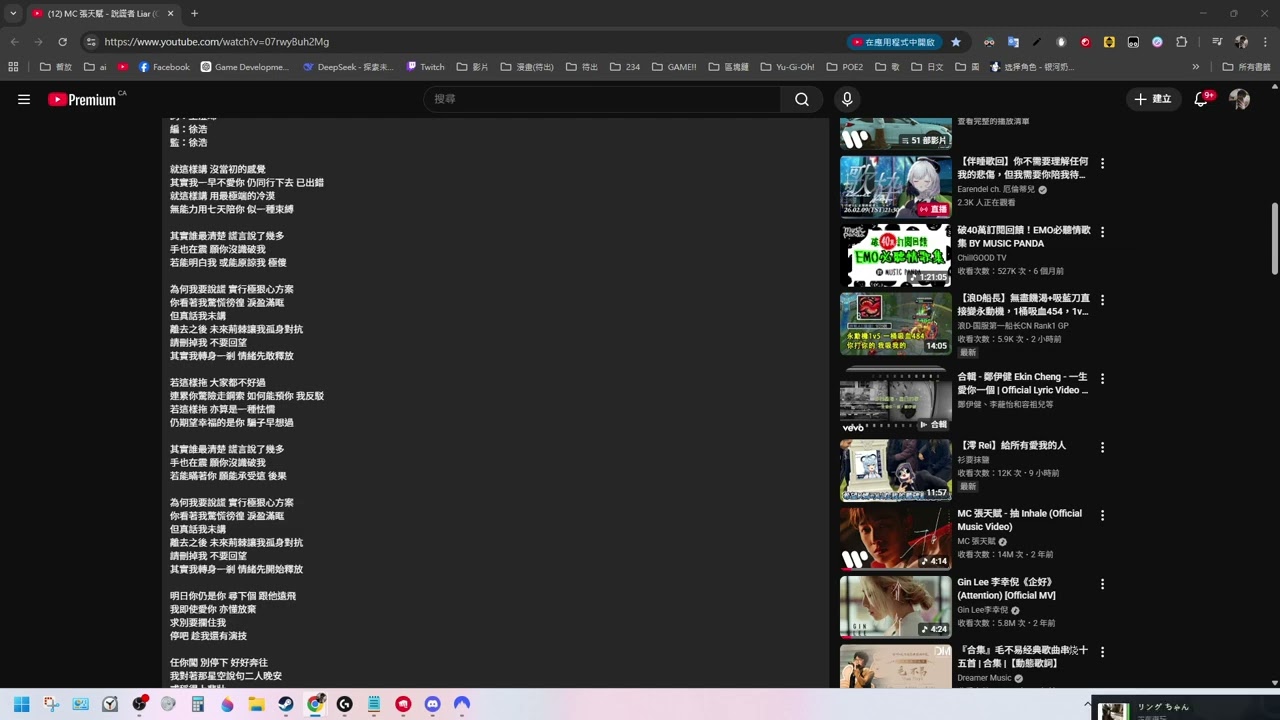The height and width of the screenshot is (720, 1280).
Task: Open Snipping Tool from the taskbar
Action: point(51,704)
